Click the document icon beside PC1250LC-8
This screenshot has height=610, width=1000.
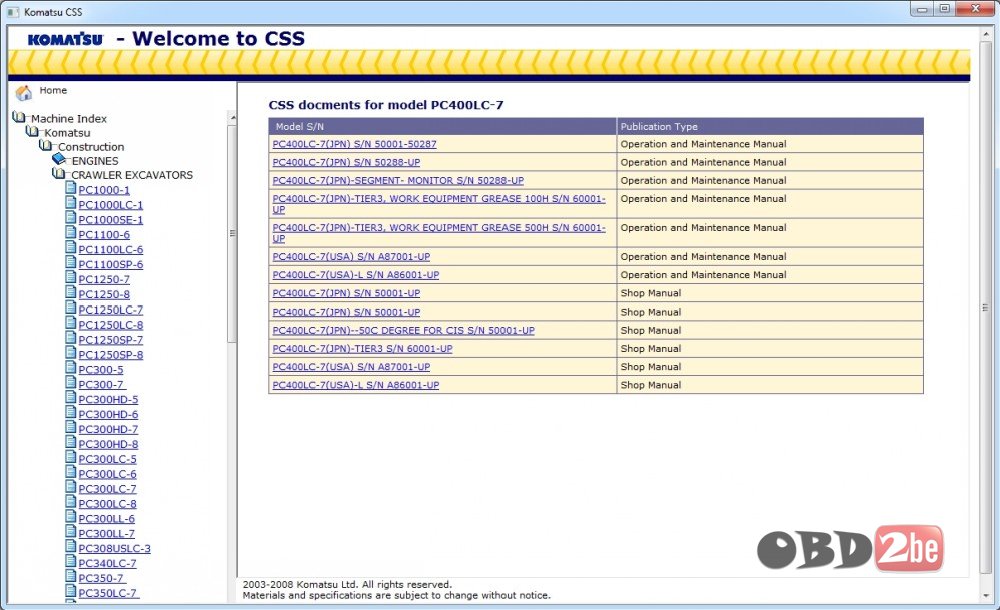71,323
